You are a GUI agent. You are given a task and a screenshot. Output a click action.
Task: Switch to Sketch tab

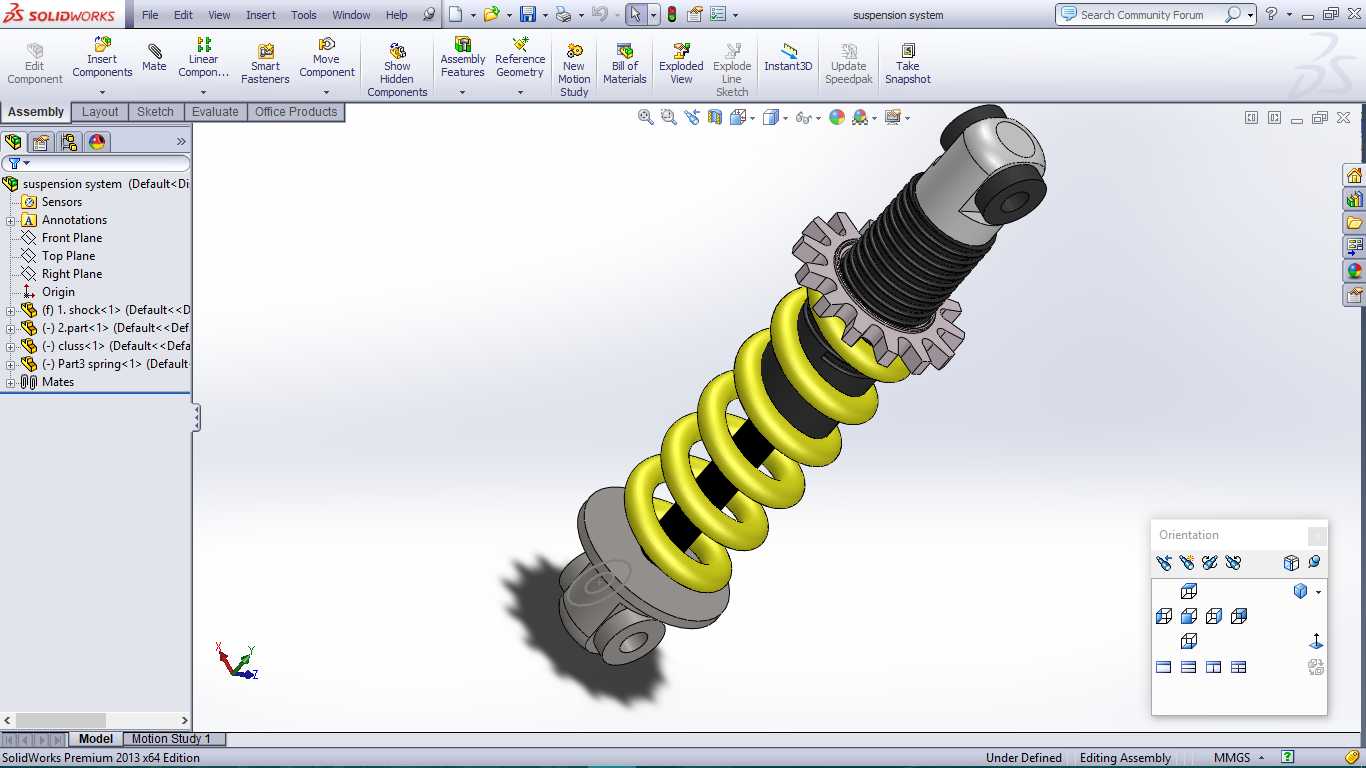155,112
